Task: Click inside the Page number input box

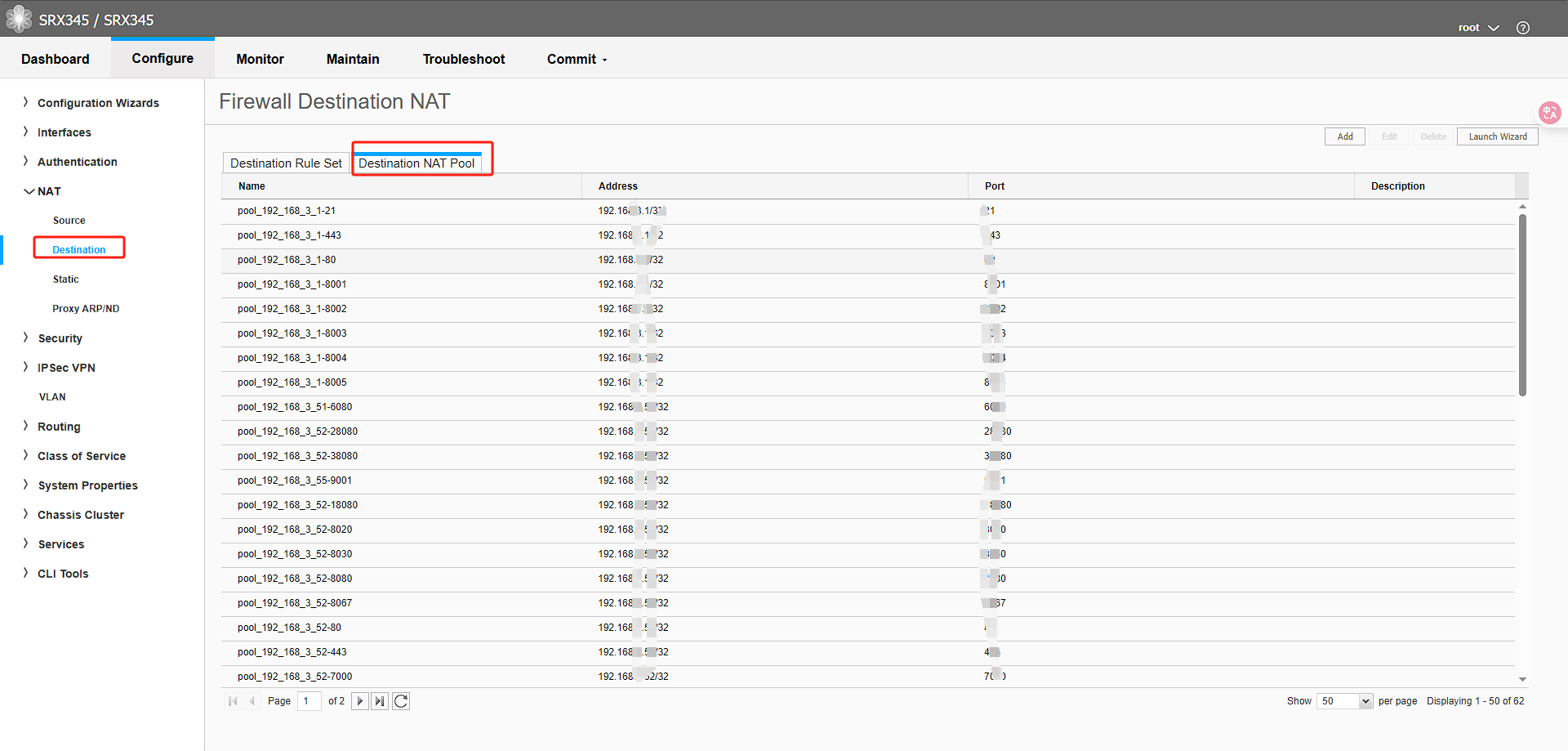Action: pyautogui.click(x=309, y=700)
